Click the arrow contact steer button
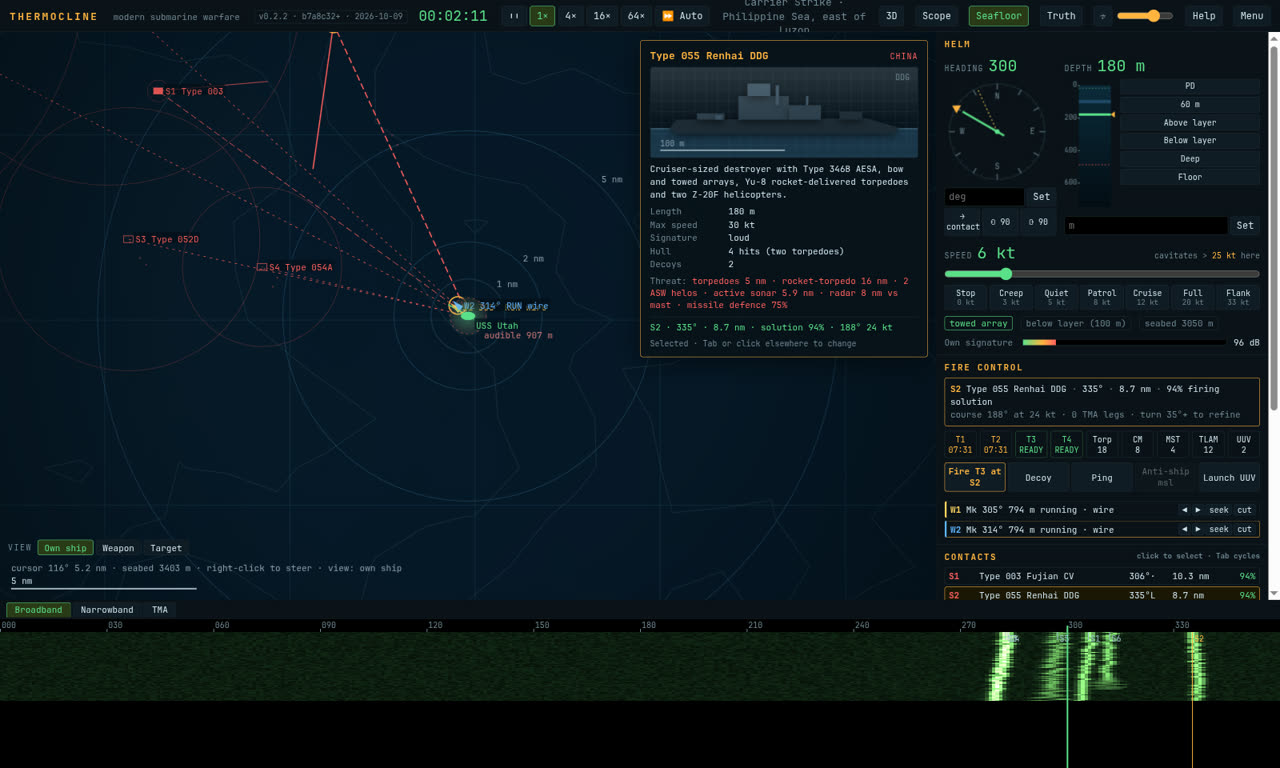1280x768 pixels. coord(962,222)
